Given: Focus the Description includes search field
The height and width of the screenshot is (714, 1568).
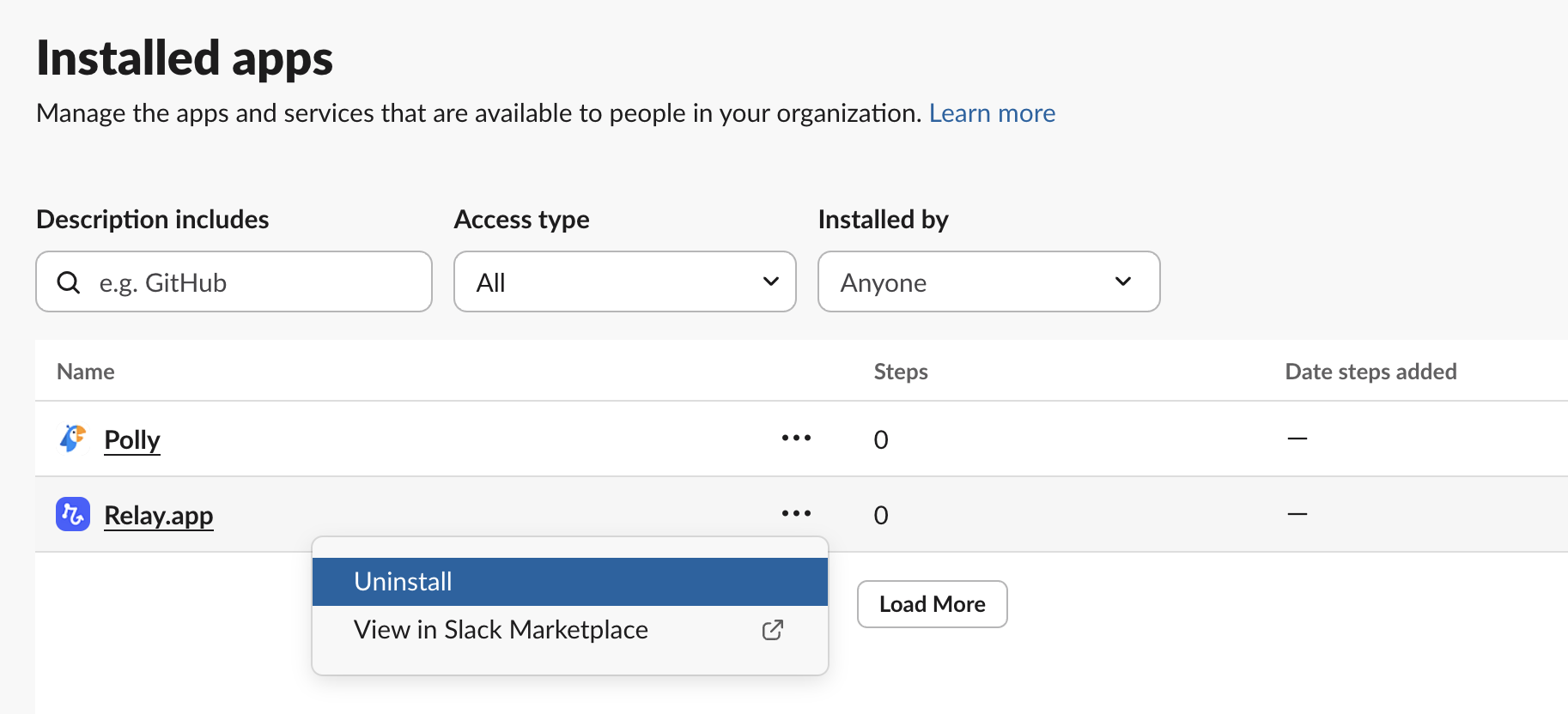Looking at the screenshot, I should pos(234,281).
